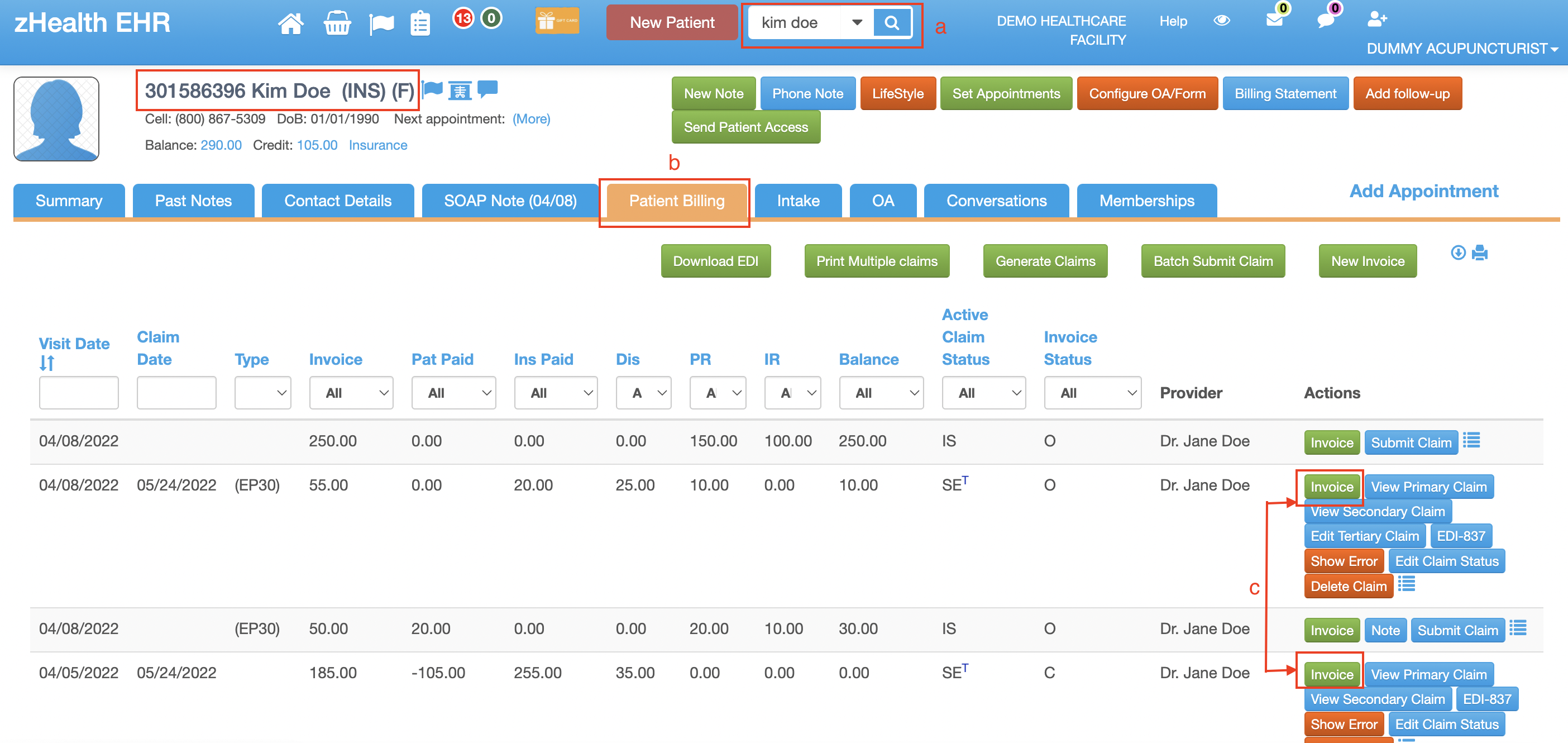
Task: Open the gift card icon
Action: click(x=556, y=21)
